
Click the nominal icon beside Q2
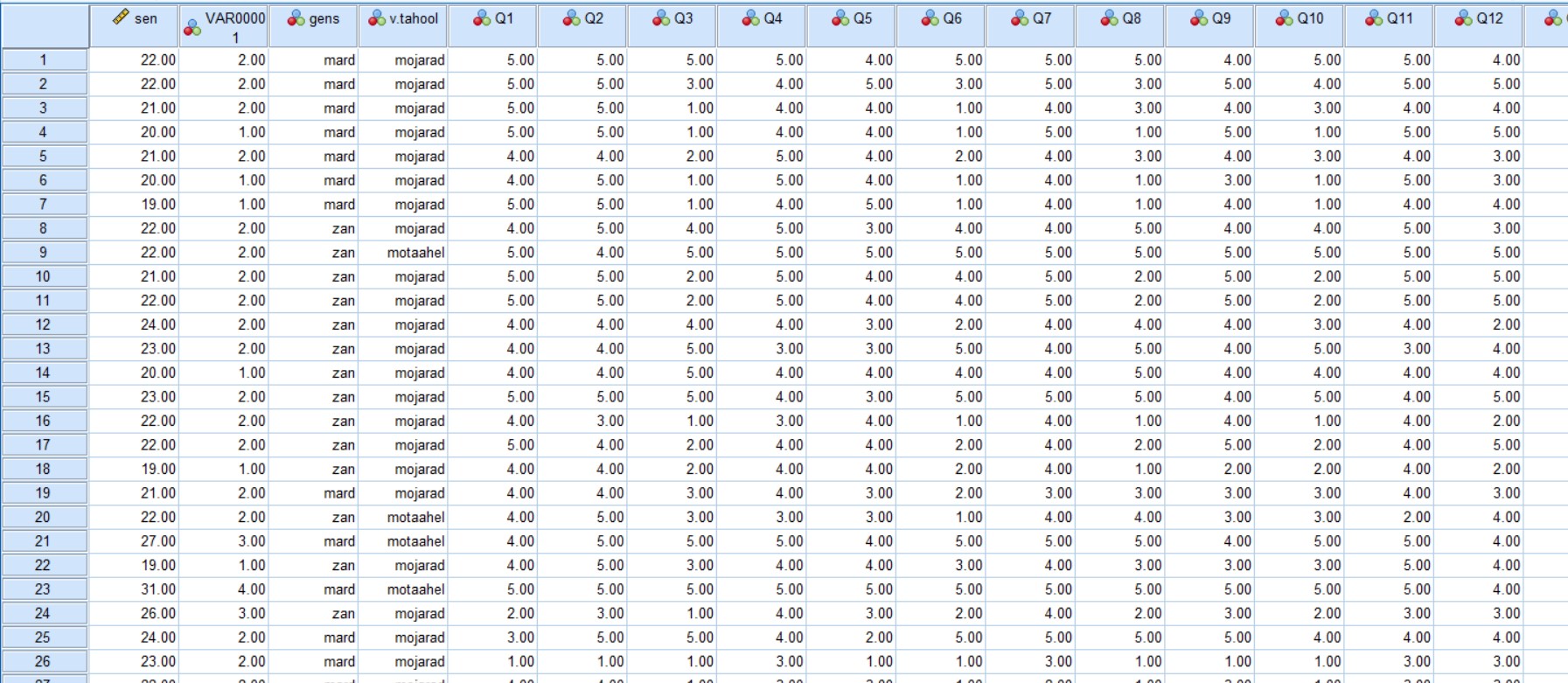coord(572,17)
